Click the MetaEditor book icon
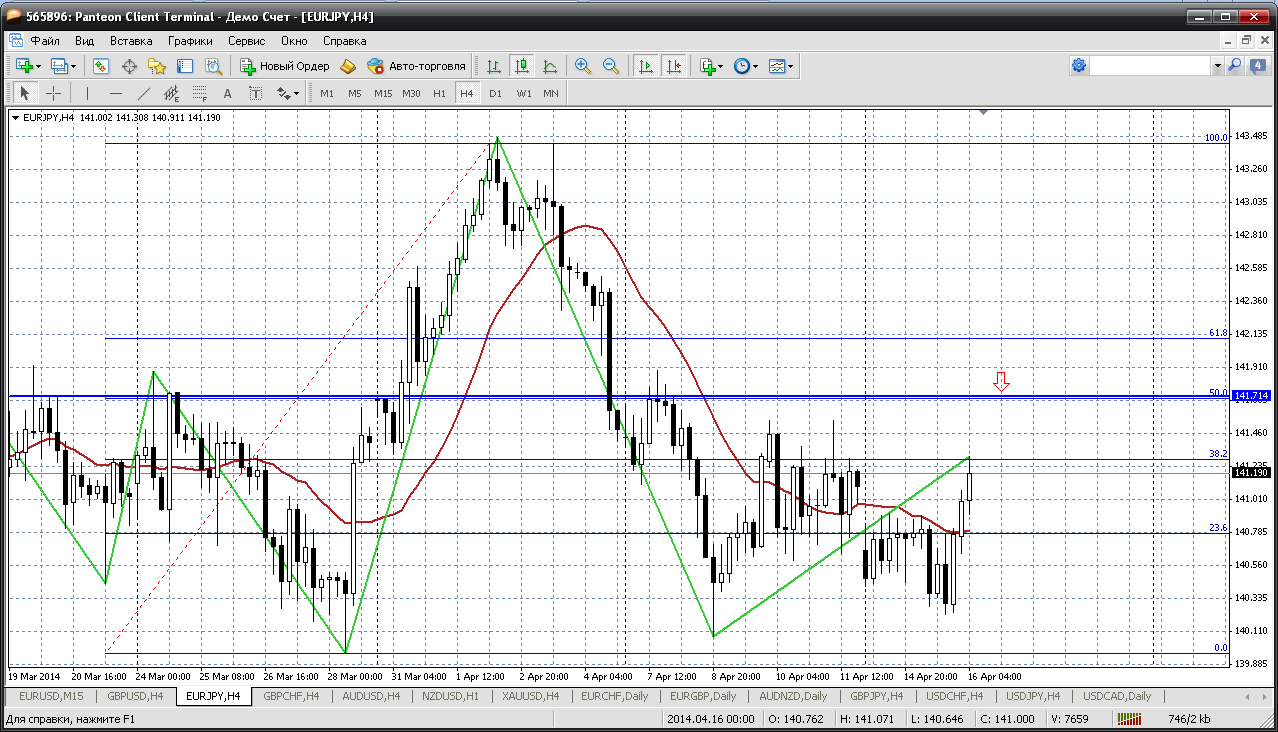The image size is (1278, 732). [x=348, y=66]
